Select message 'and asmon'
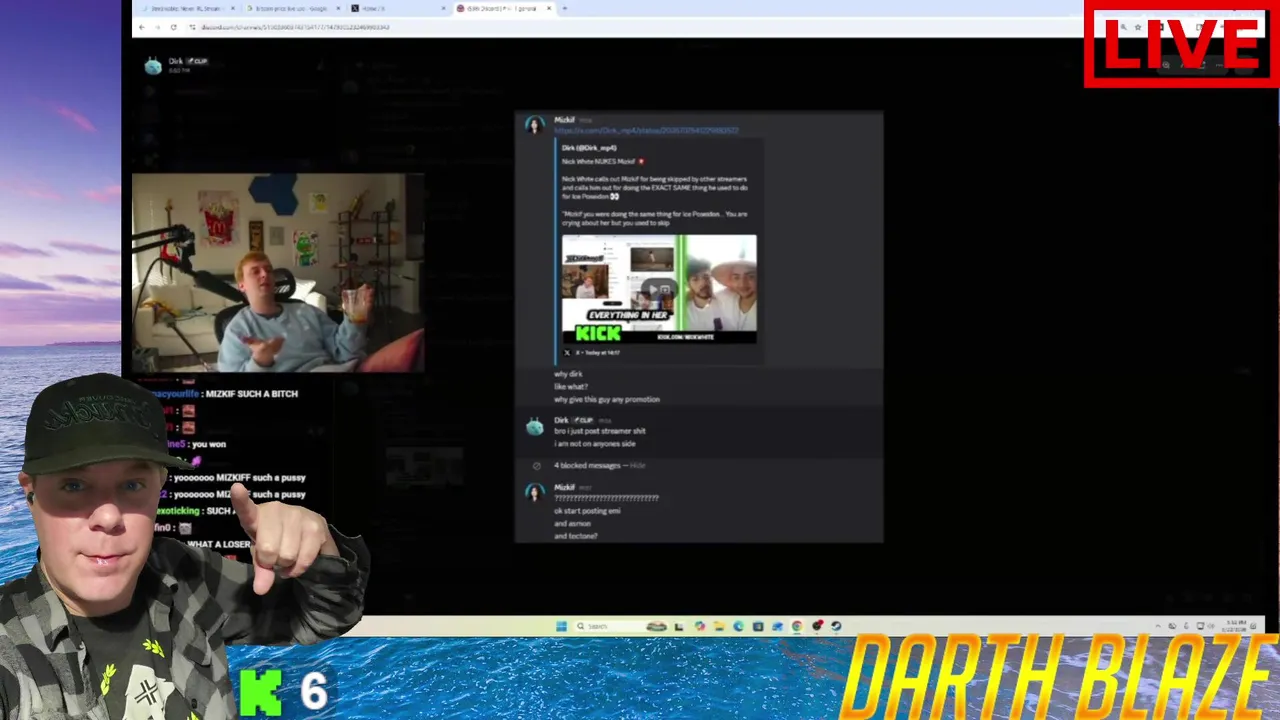The image size is (1280, 720). point(573,524)
